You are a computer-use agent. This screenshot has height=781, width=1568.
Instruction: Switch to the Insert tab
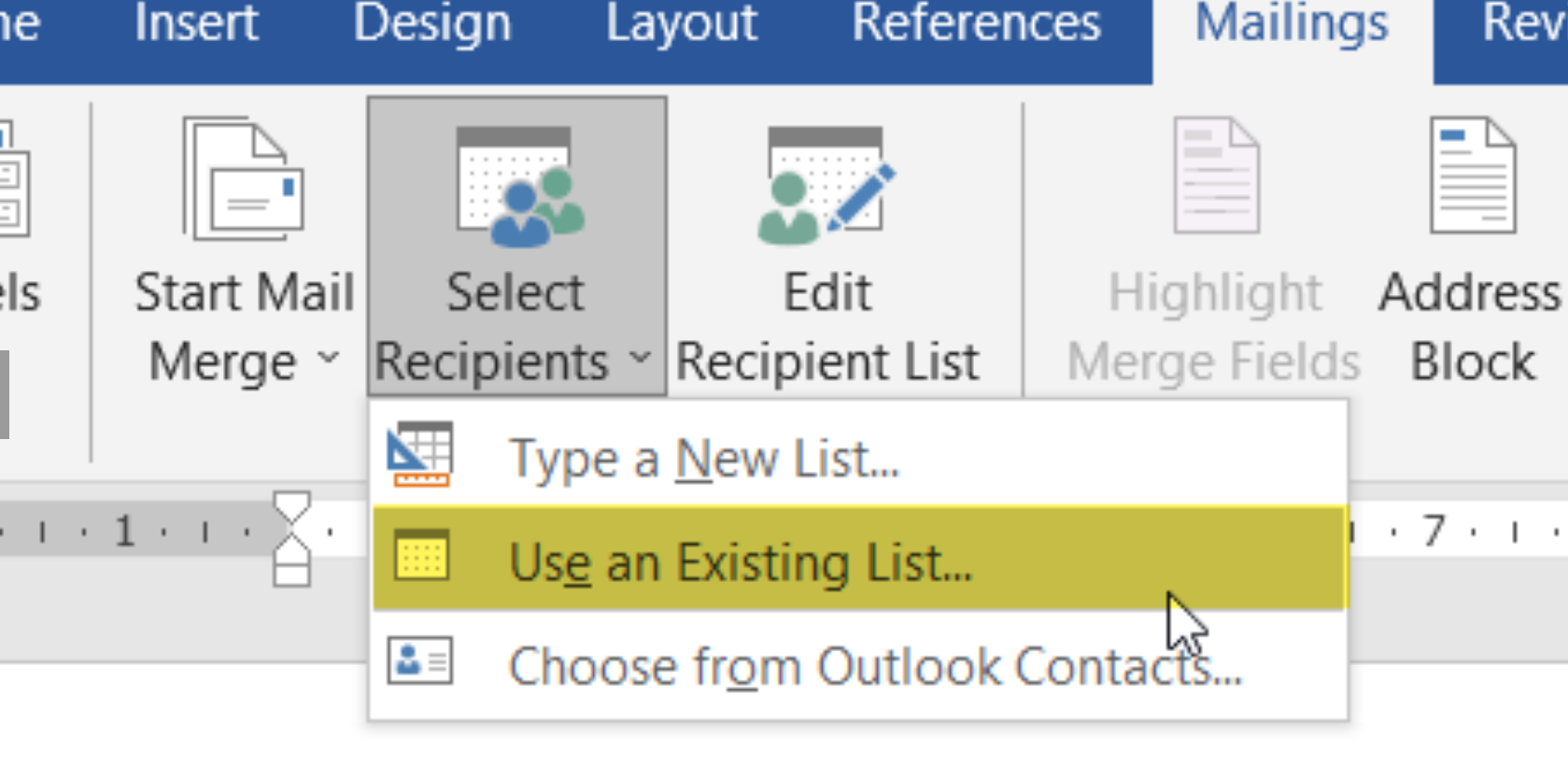(196, 24)
